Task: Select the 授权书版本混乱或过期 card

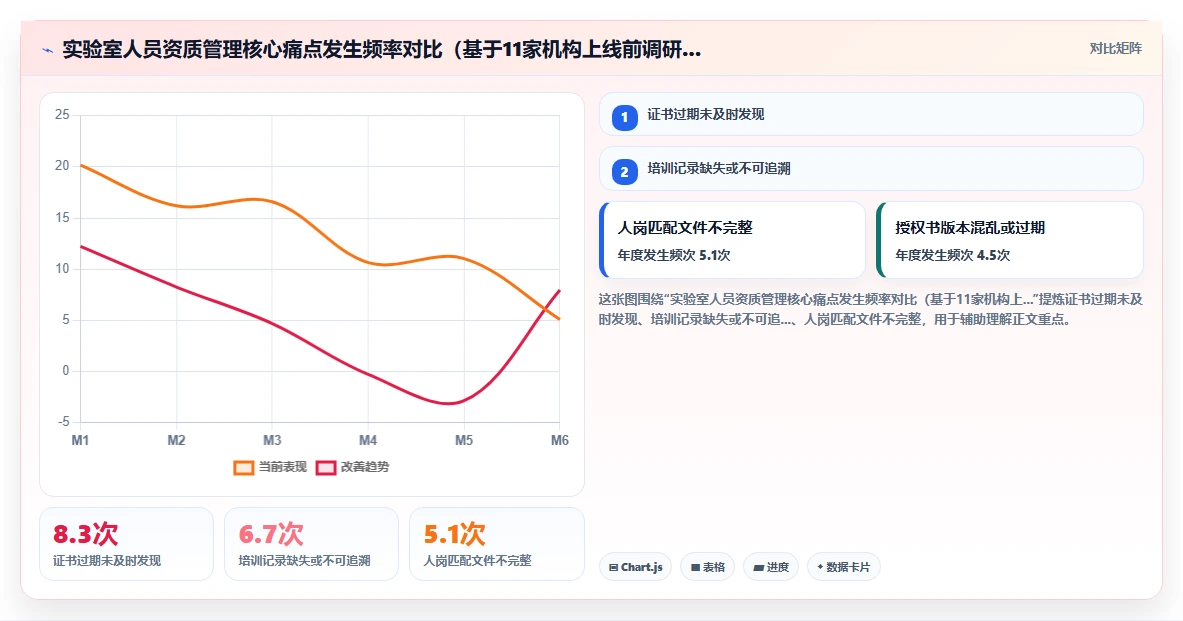Action: [x=1009, y=240]
